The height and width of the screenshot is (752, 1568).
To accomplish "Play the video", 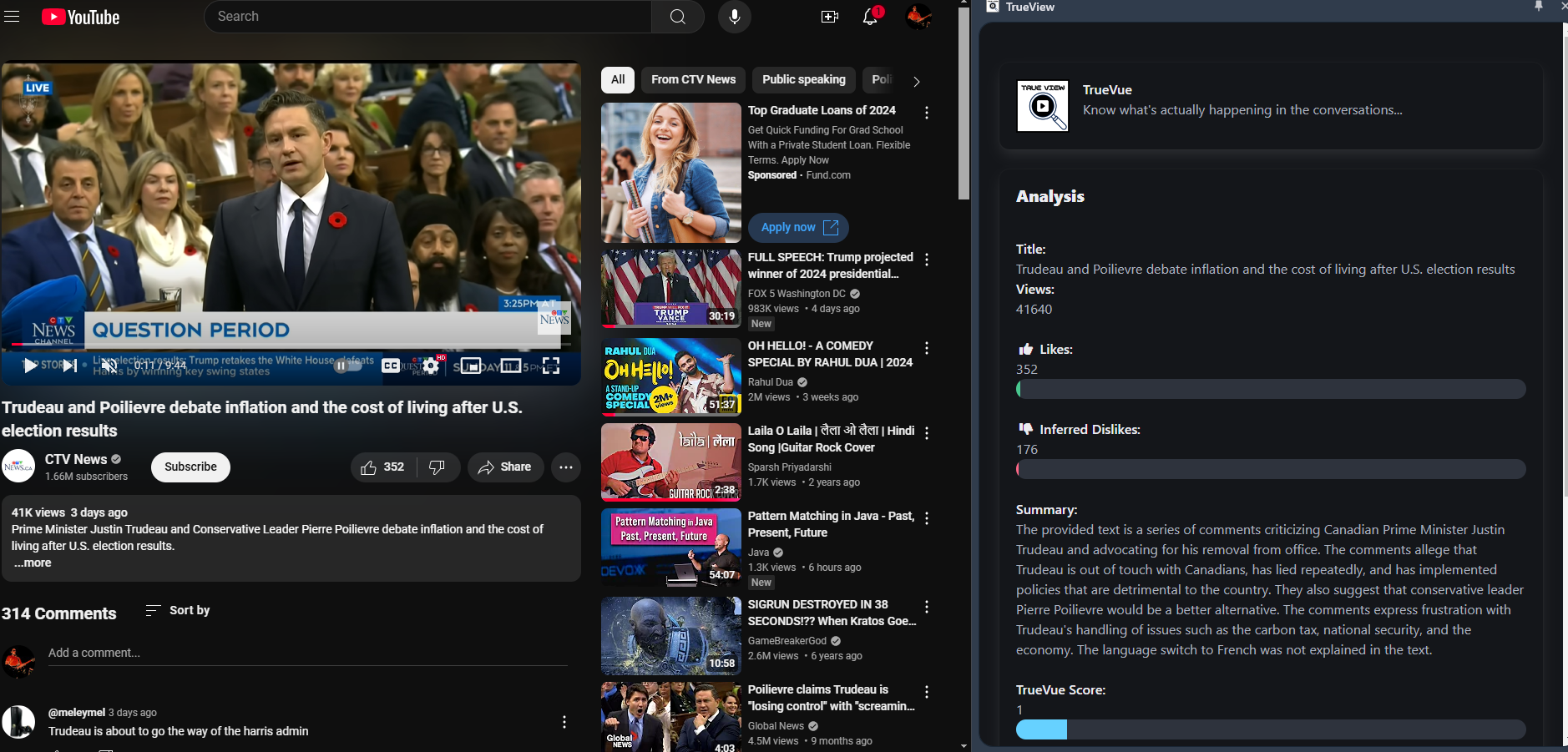I will 30,366.
